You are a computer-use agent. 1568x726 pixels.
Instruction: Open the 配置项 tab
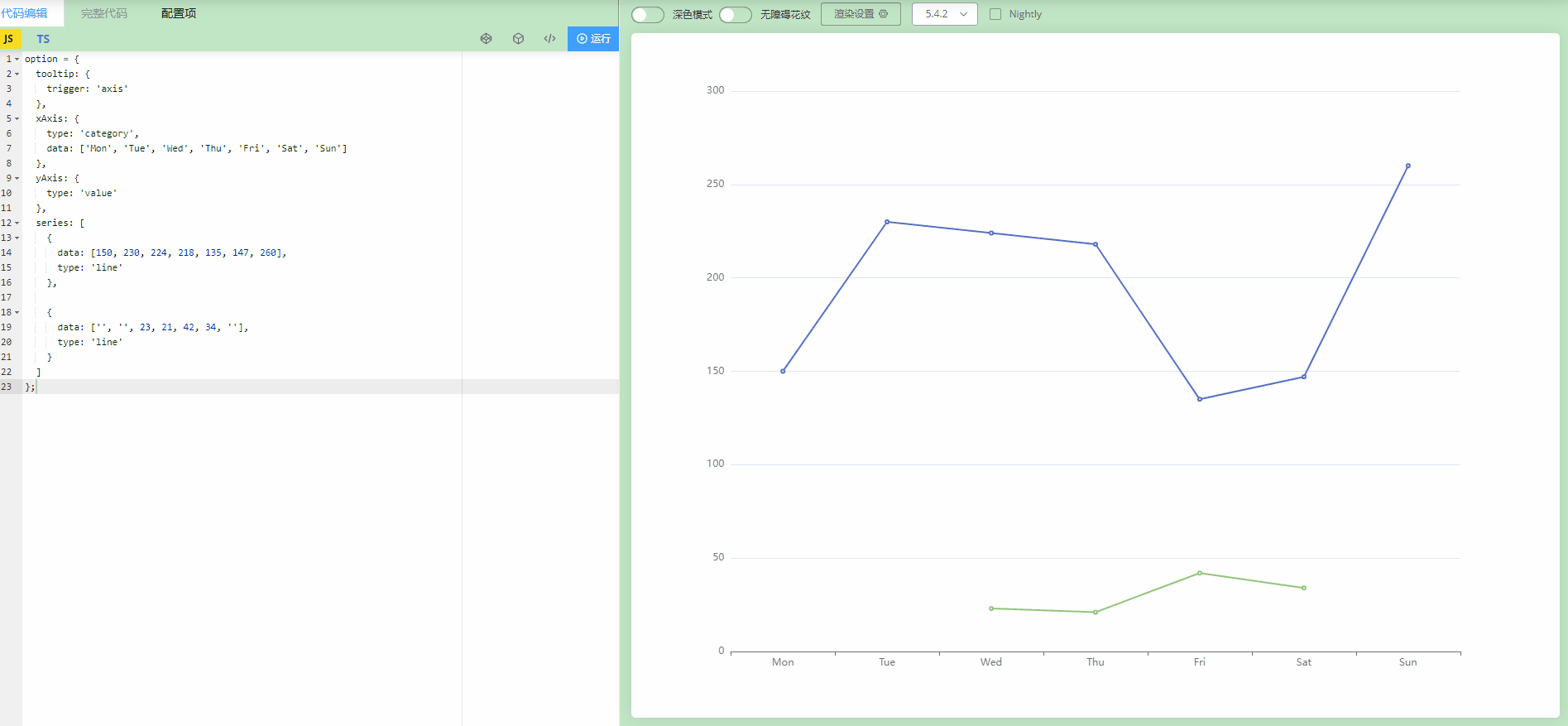(x=179, y=13)
